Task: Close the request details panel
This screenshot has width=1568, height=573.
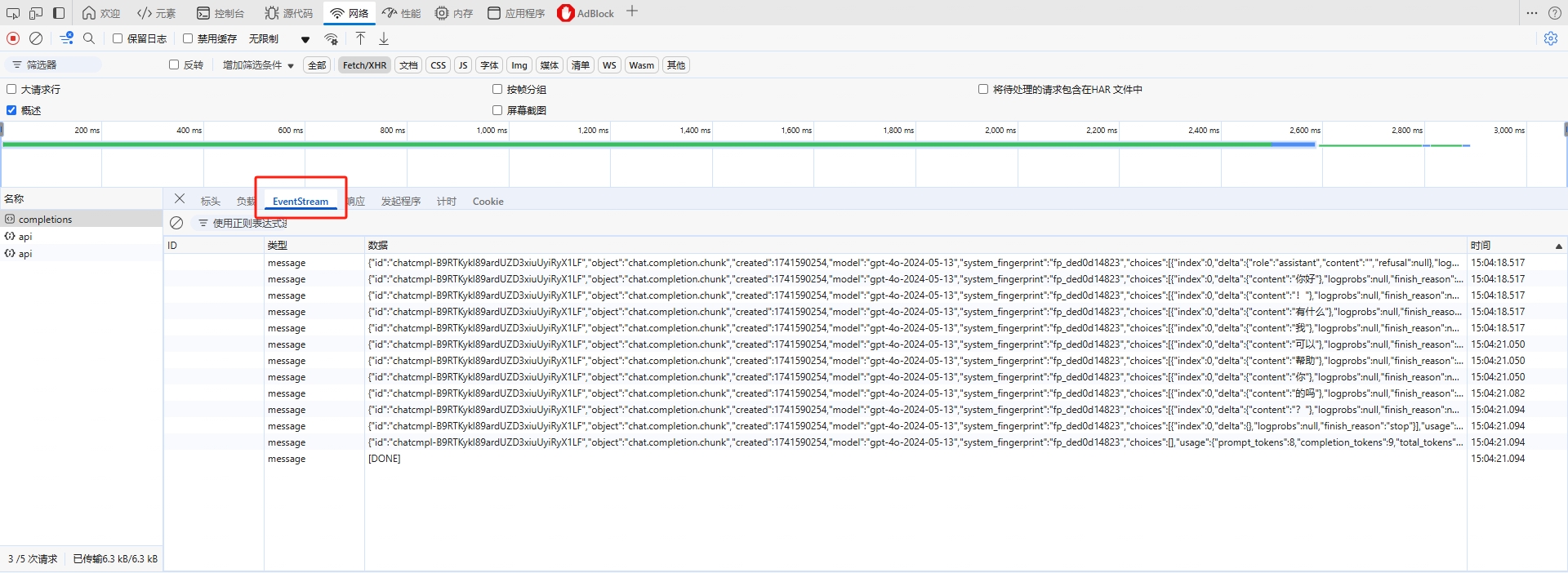Action: click(x=180, y=199)
